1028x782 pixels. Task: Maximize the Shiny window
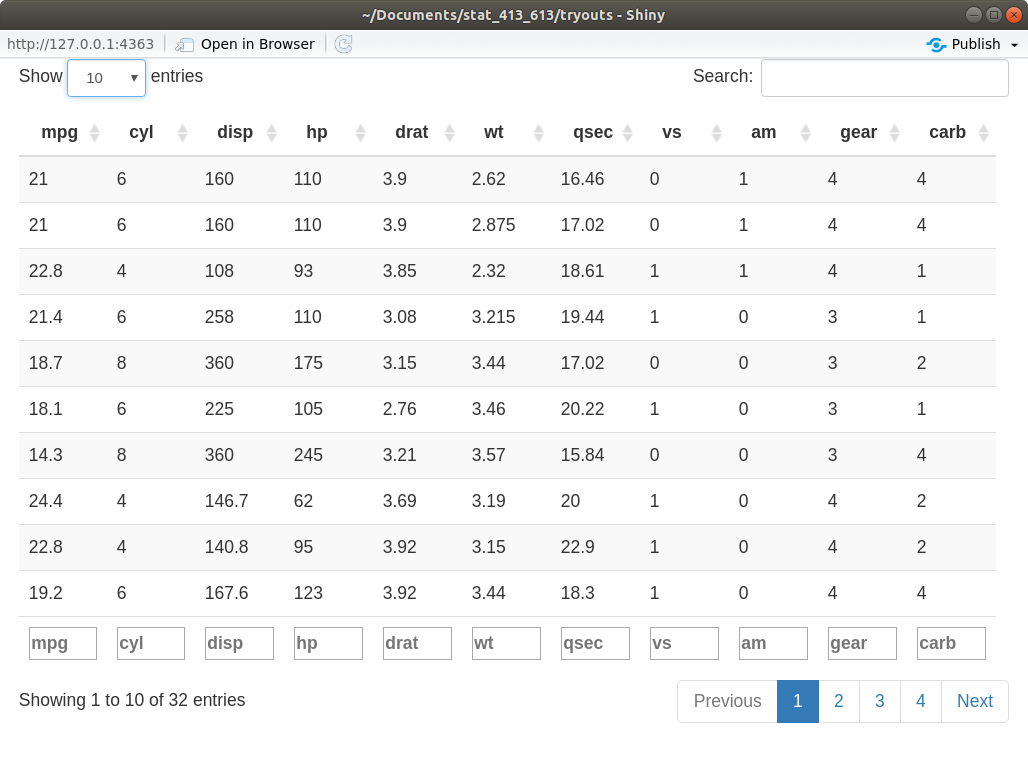[994, 14]
